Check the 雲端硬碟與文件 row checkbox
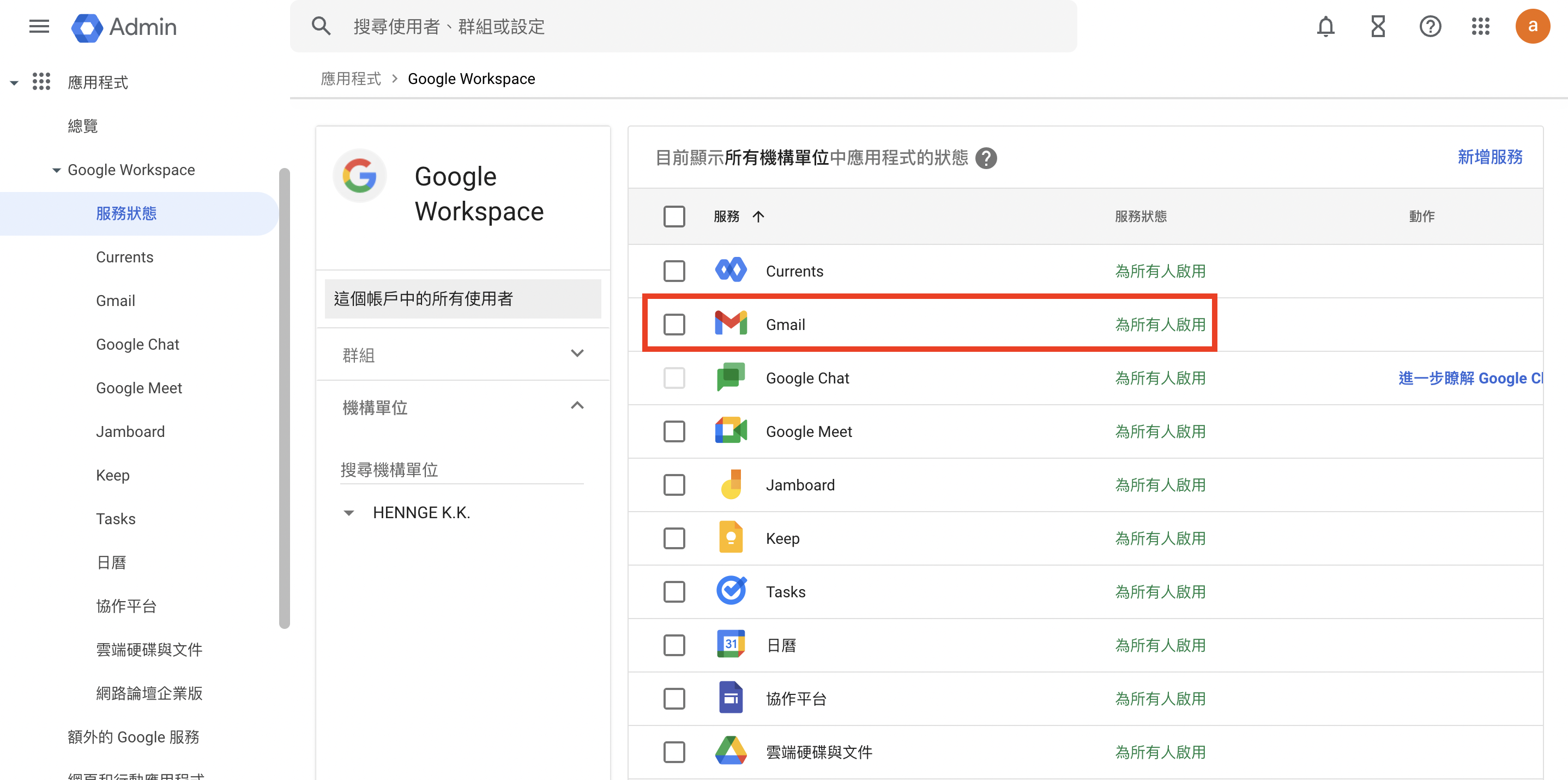Screen dimensions: 1568x780 pyautogui.click(x=674, y=752)
